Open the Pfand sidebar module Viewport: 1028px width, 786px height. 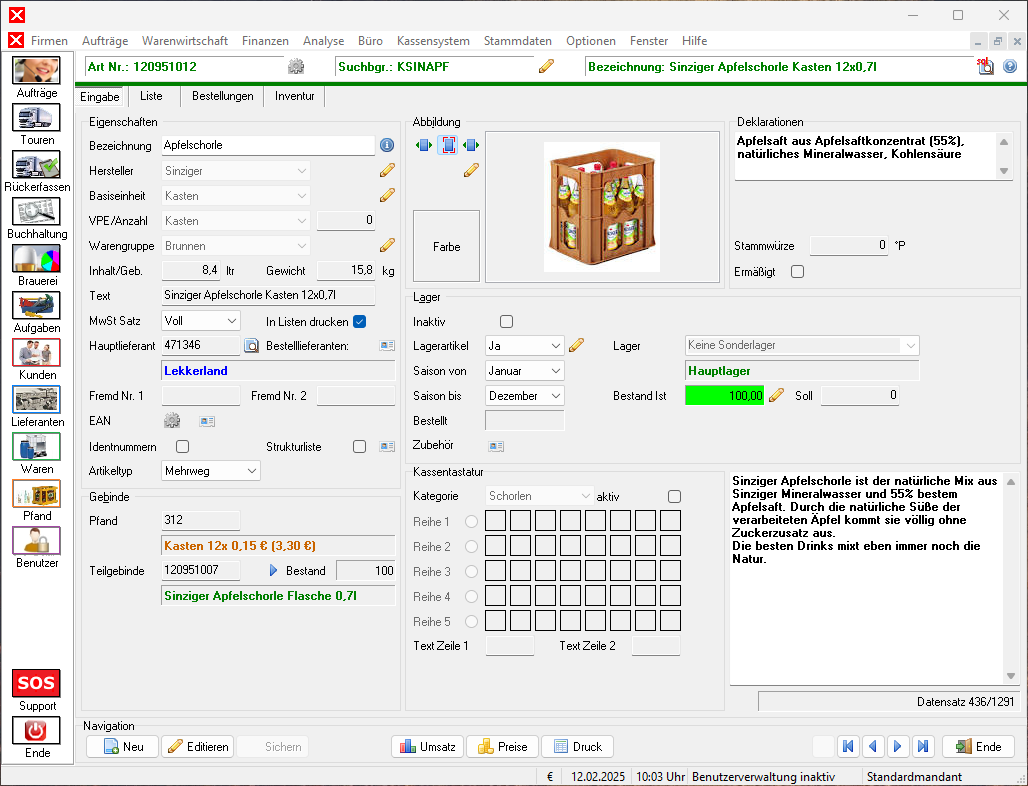pos(37,494)
